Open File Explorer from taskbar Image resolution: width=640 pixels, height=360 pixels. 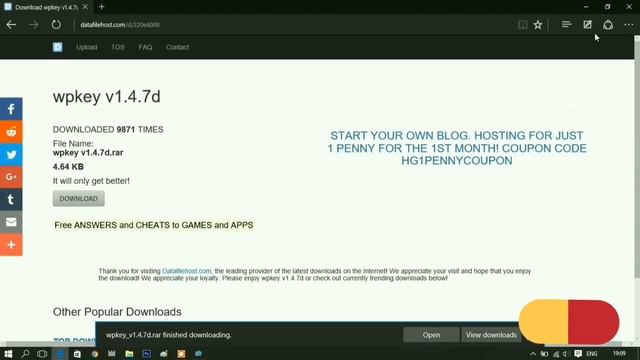129,354
